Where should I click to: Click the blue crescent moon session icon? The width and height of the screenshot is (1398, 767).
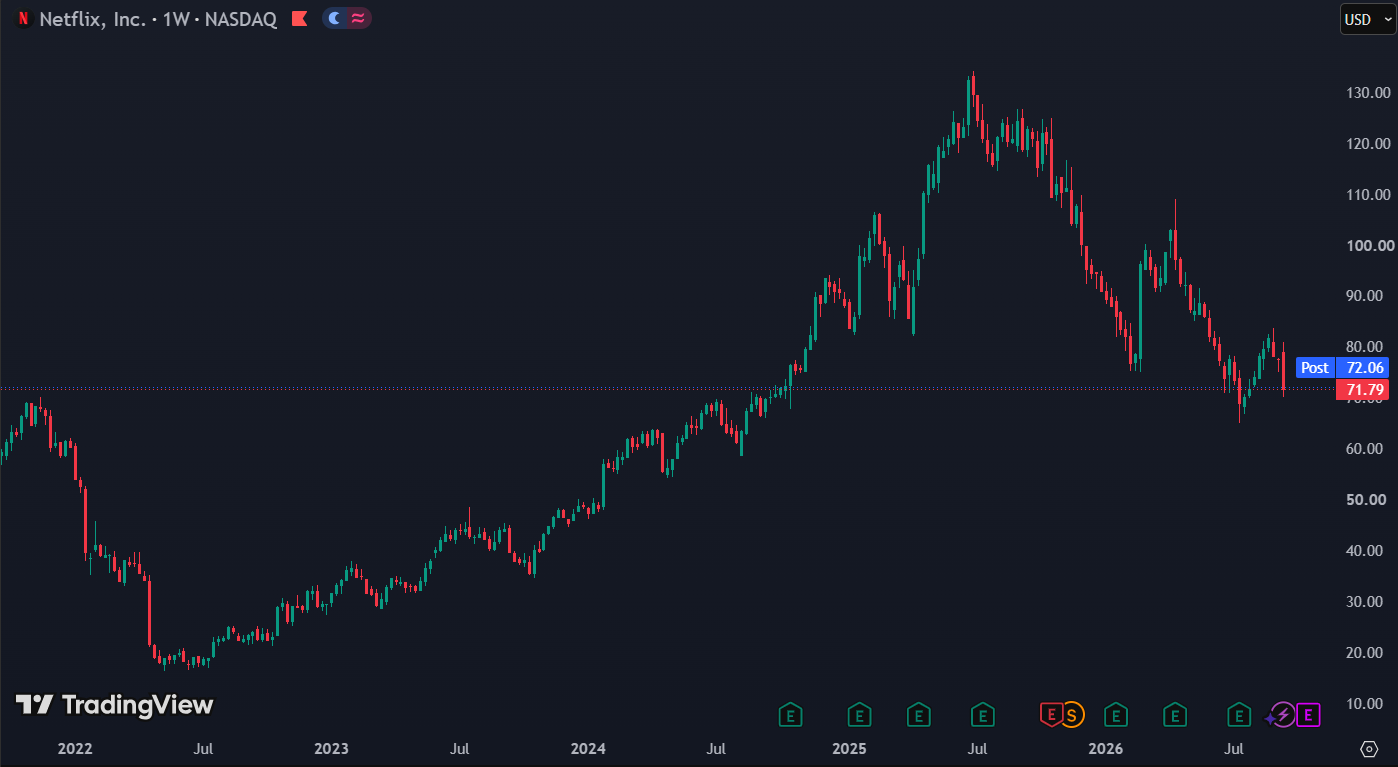pyautogui.click(x=335, y=18)
